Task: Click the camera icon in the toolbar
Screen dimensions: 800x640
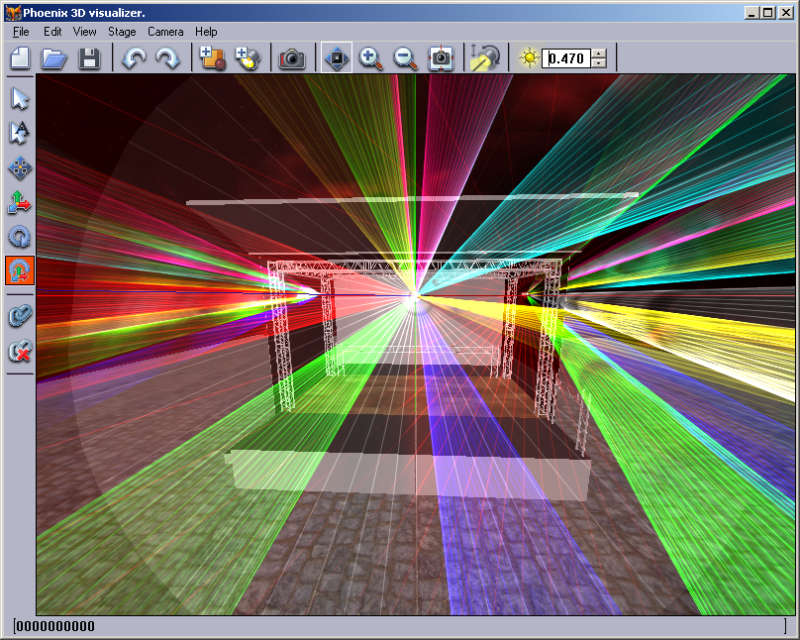Action: pos(292,58)
